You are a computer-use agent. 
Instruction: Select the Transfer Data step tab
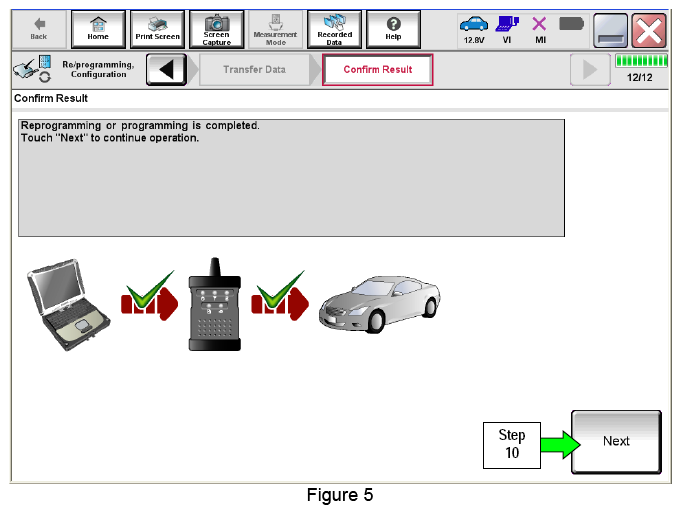click(x=254, y=70)
